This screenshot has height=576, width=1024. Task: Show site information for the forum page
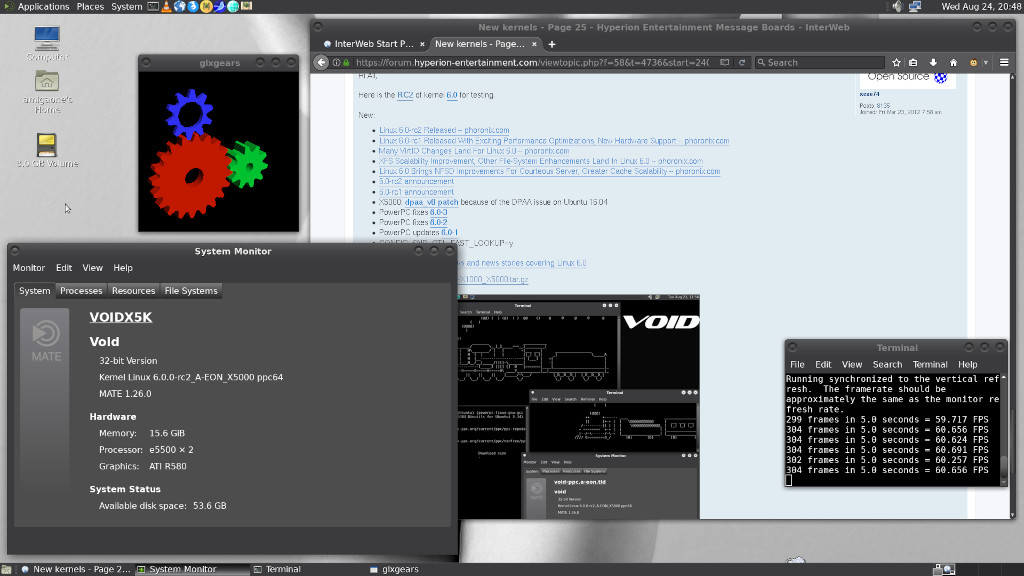point(336,63)
